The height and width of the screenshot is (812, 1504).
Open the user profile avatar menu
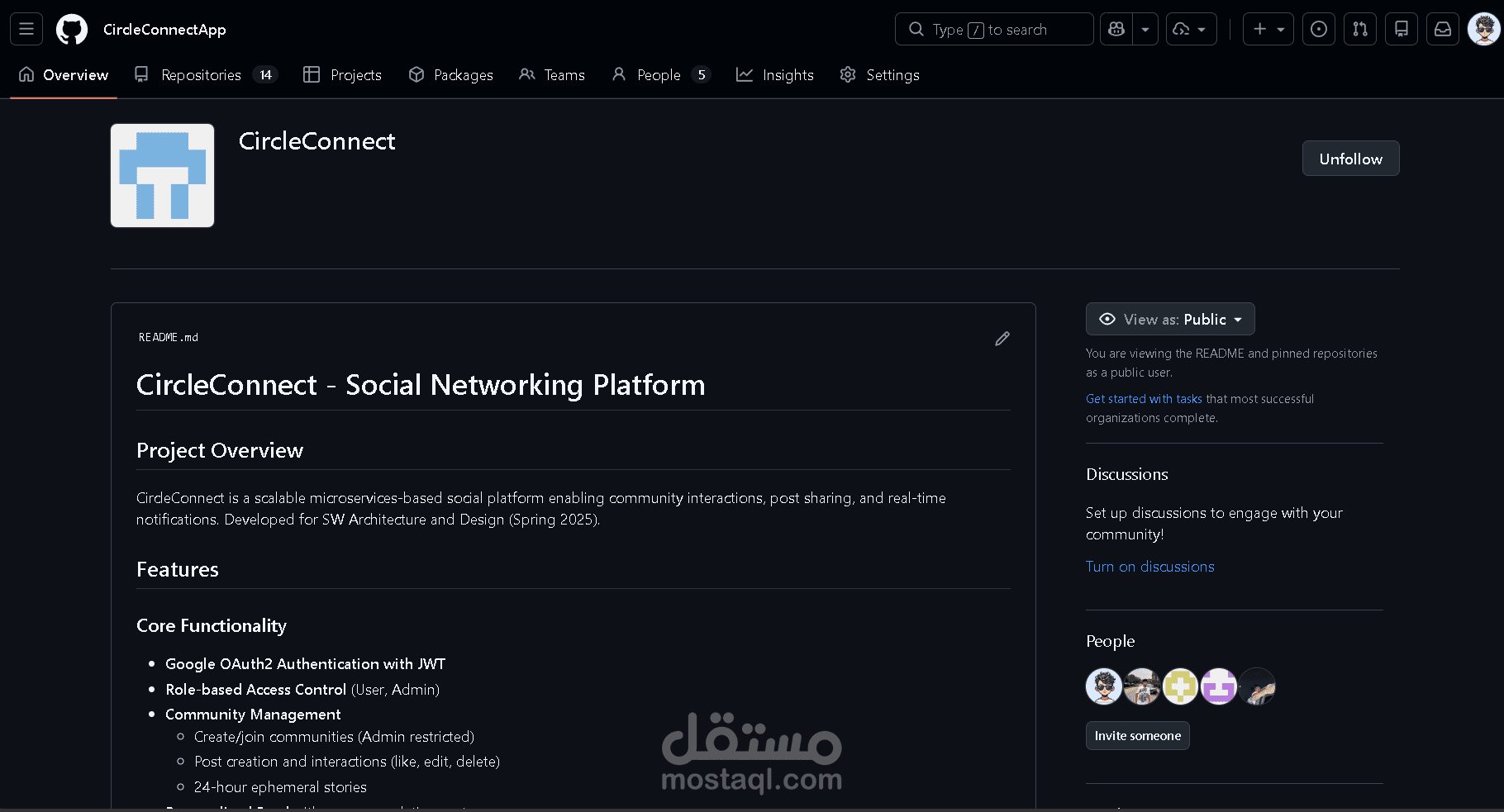coord(1484,29)
